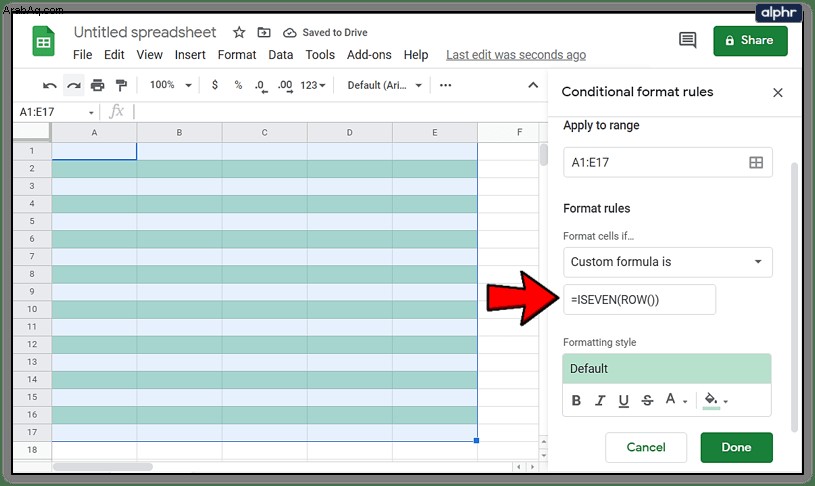Click the Redo arrow

pos(74,85)
